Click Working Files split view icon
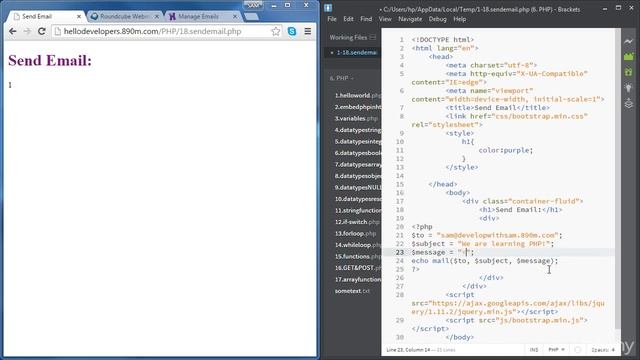Screen dimensions: 640x360 (373, 38)
